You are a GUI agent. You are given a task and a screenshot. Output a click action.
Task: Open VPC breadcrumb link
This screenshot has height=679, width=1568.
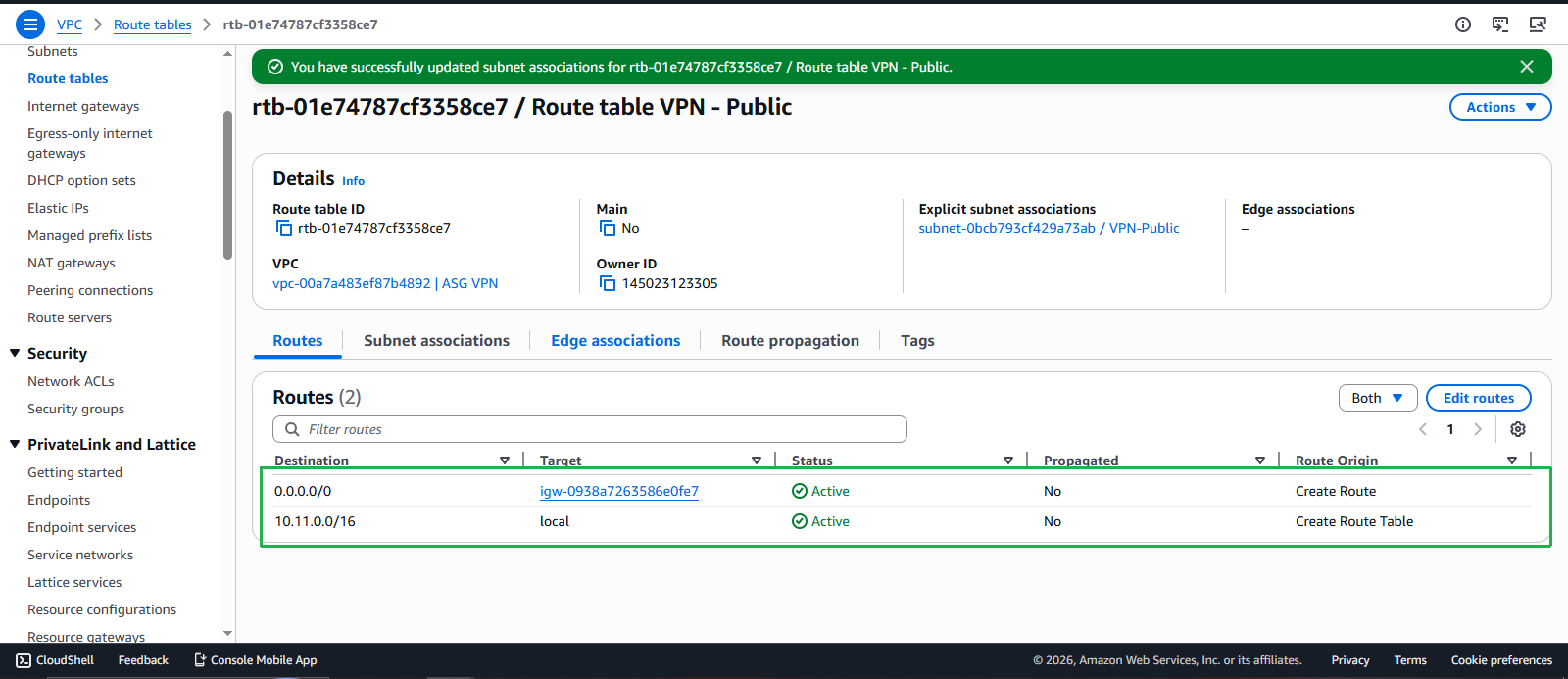[70, 24]
